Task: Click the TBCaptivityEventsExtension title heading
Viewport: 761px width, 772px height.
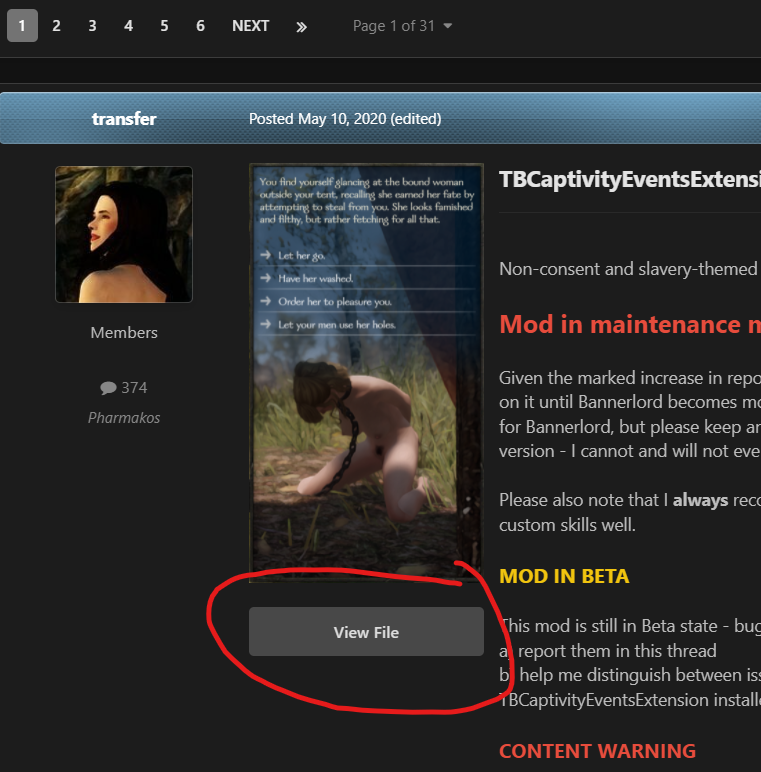Action: coord(630,180)
